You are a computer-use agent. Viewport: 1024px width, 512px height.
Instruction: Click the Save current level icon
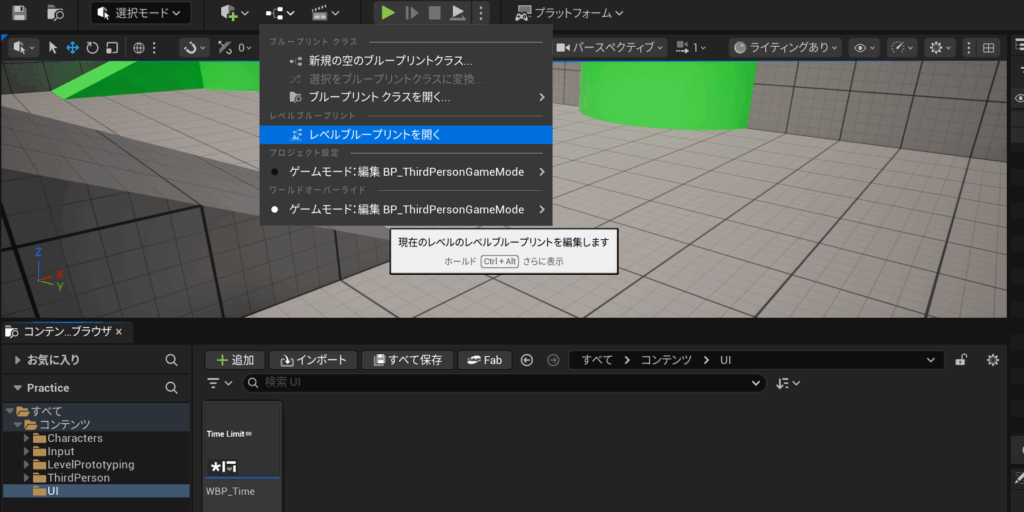[x=19, y=13]
